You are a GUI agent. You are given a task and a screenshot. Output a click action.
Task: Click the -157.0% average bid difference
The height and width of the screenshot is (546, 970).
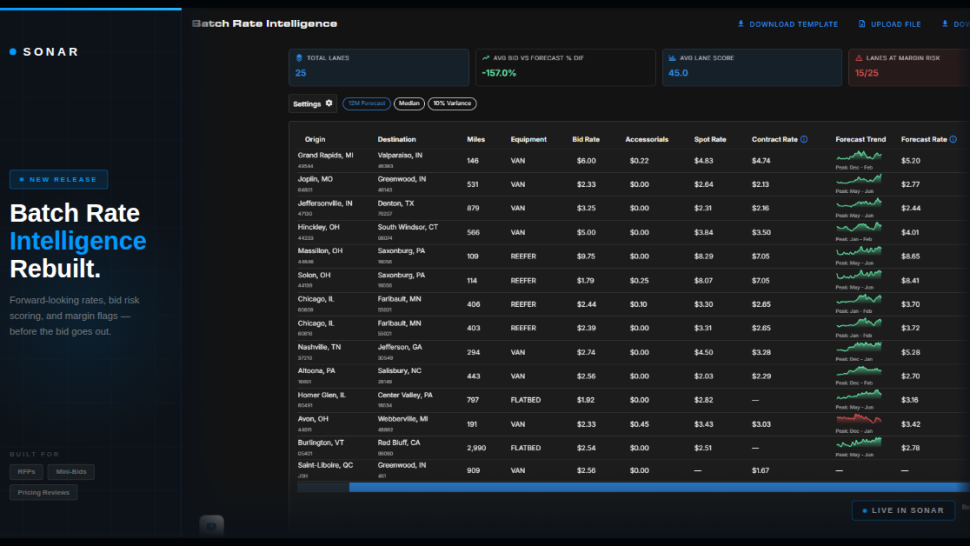(x=499, y=73)
